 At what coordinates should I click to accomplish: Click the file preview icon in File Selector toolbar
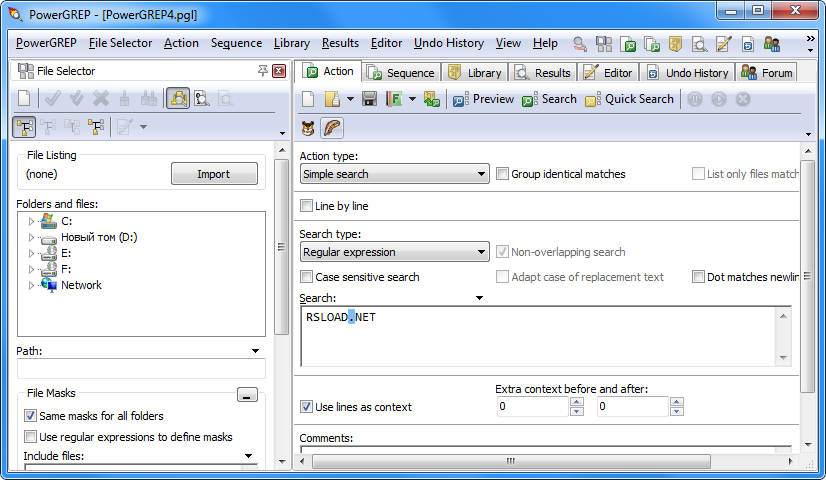[202, 99]
